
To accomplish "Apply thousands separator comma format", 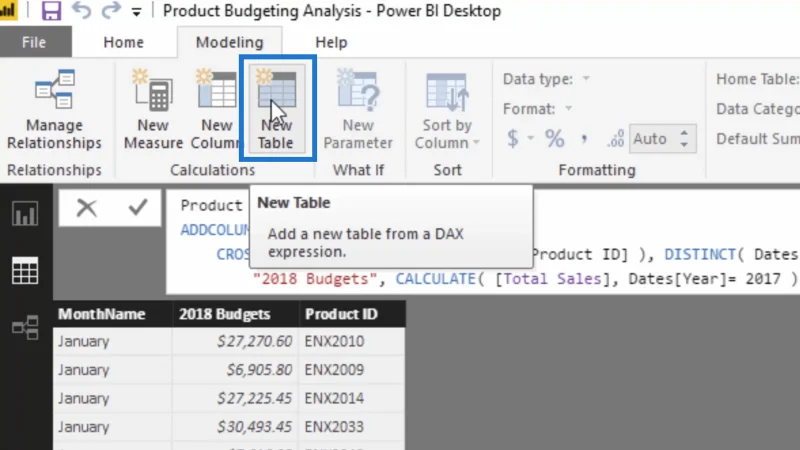I will (584, 138).
